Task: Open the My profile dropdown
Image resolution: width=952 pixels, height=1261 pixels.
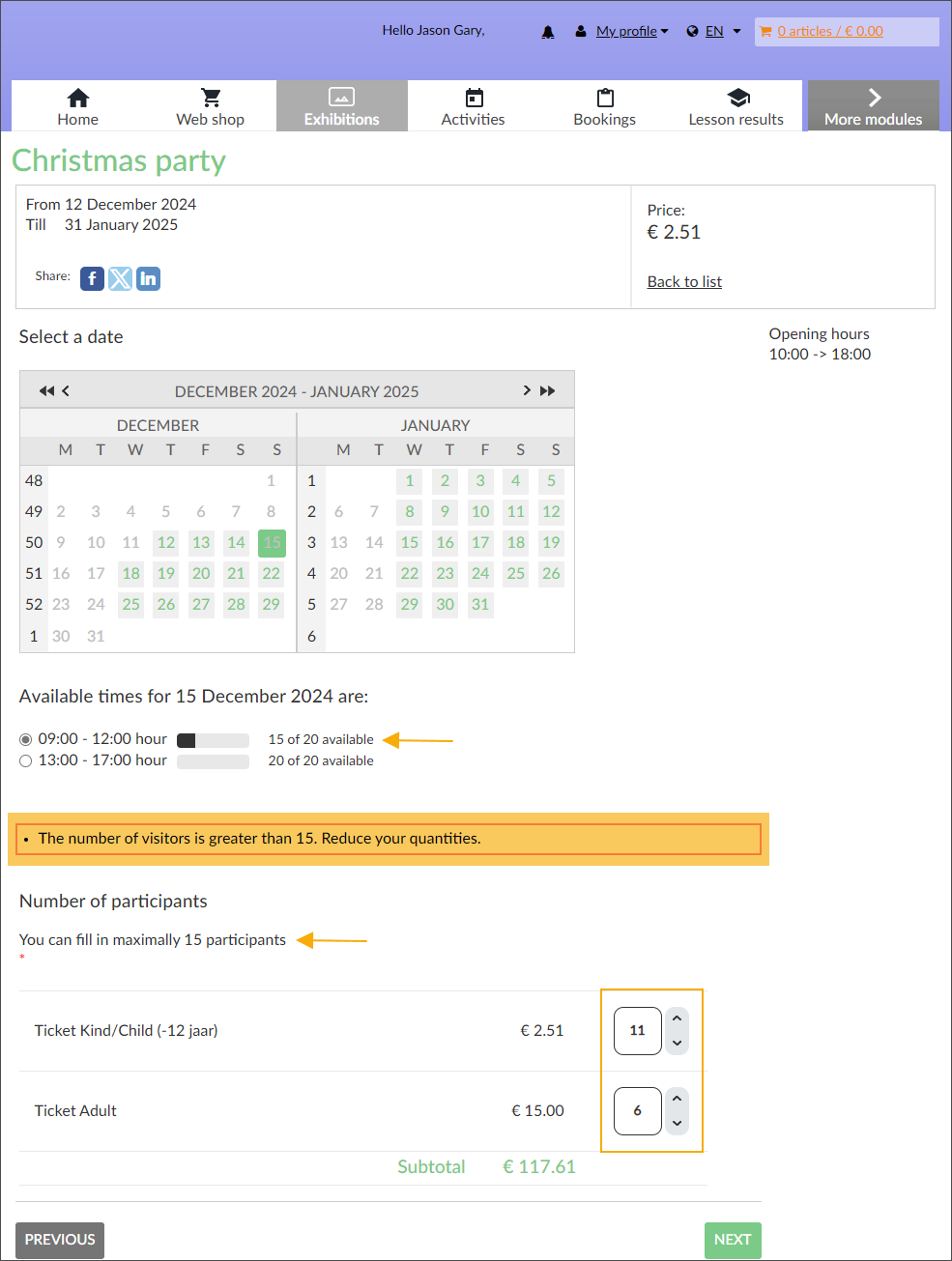Action: [632, 31]
